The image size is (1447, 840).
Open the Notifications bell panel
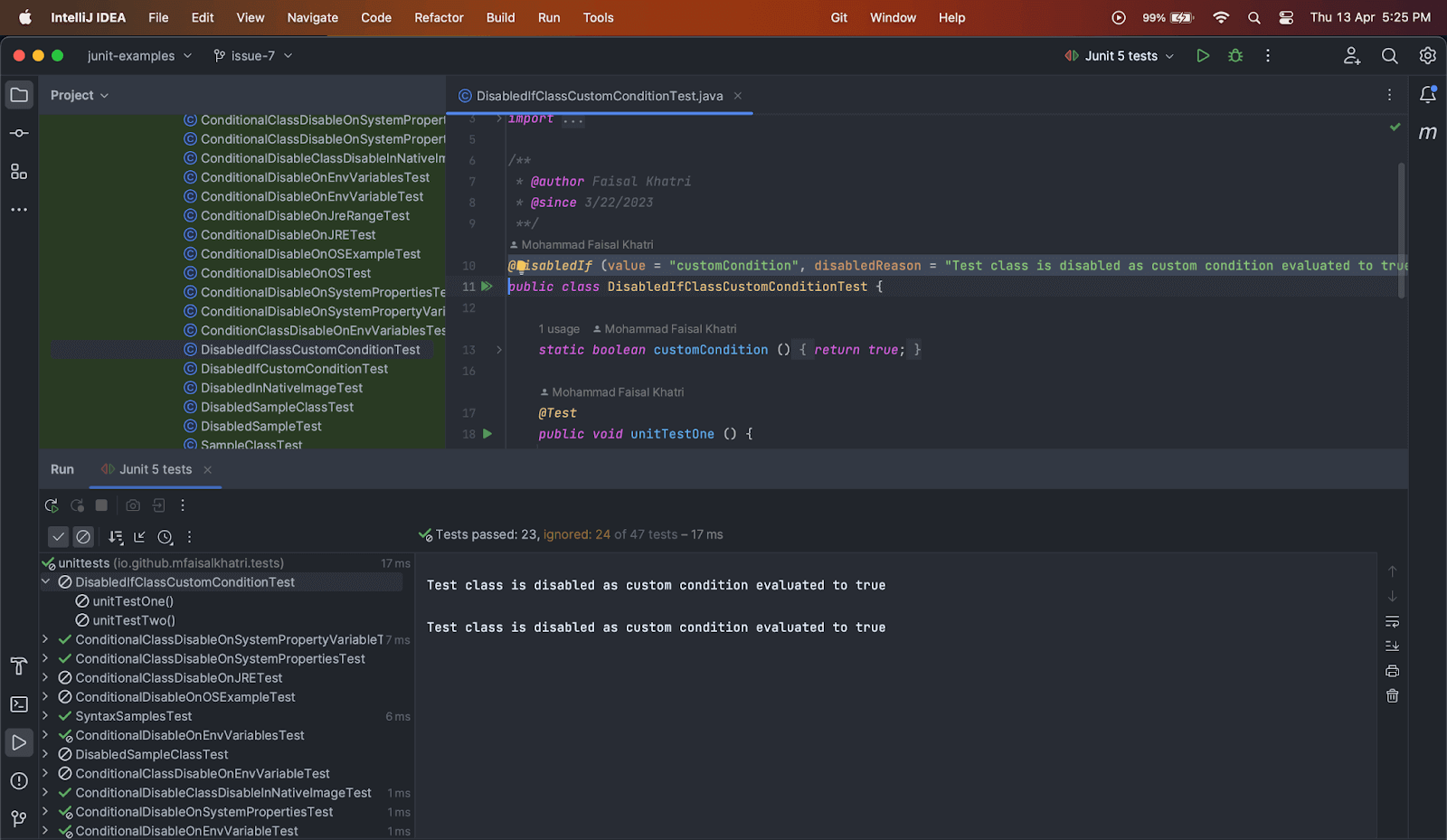pyautogui.click(x=1427, y=95)
